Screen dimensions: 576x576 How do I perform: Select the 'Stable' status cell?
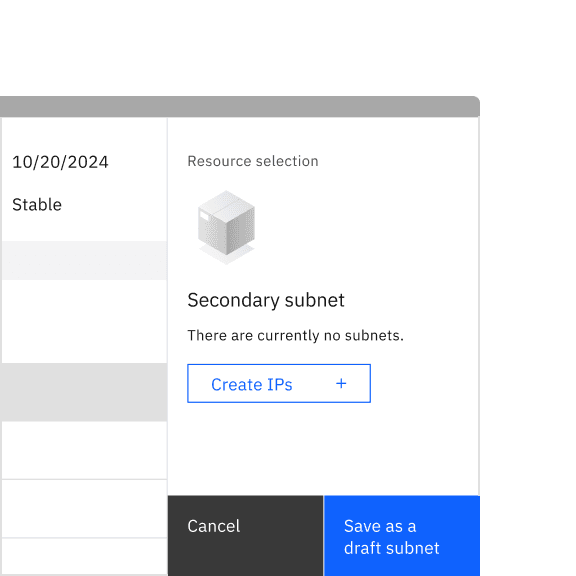click(x=37, y=205)
